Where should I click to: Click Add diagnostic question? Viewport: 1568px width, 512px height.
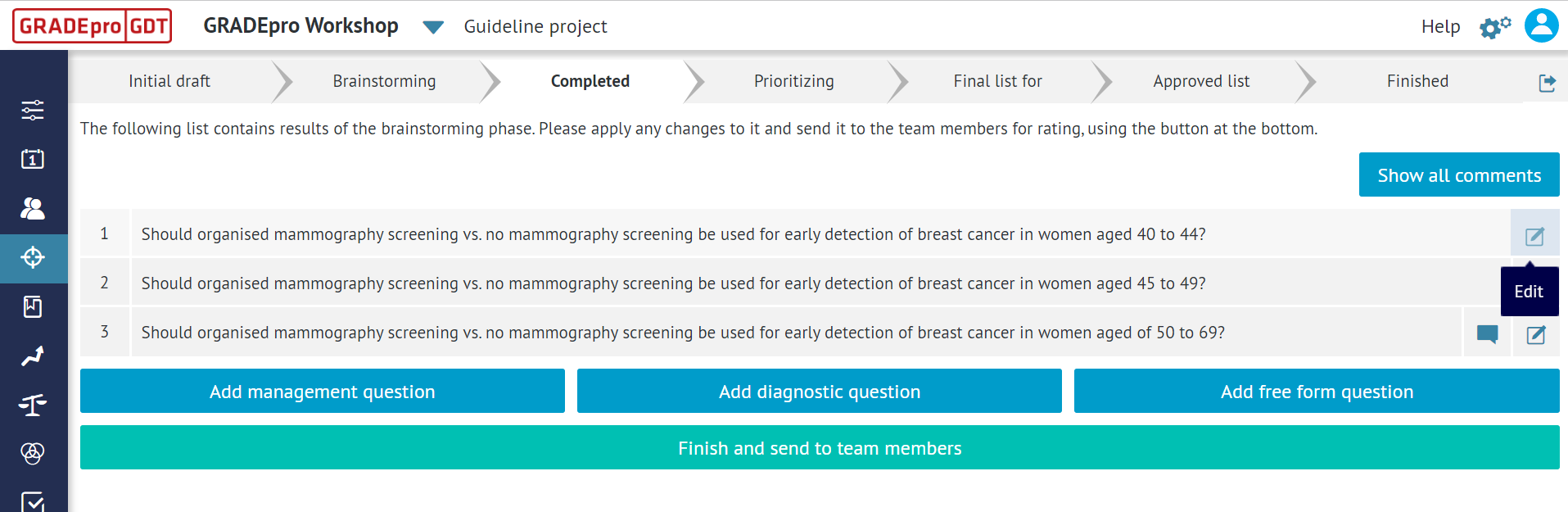(819, 391)
